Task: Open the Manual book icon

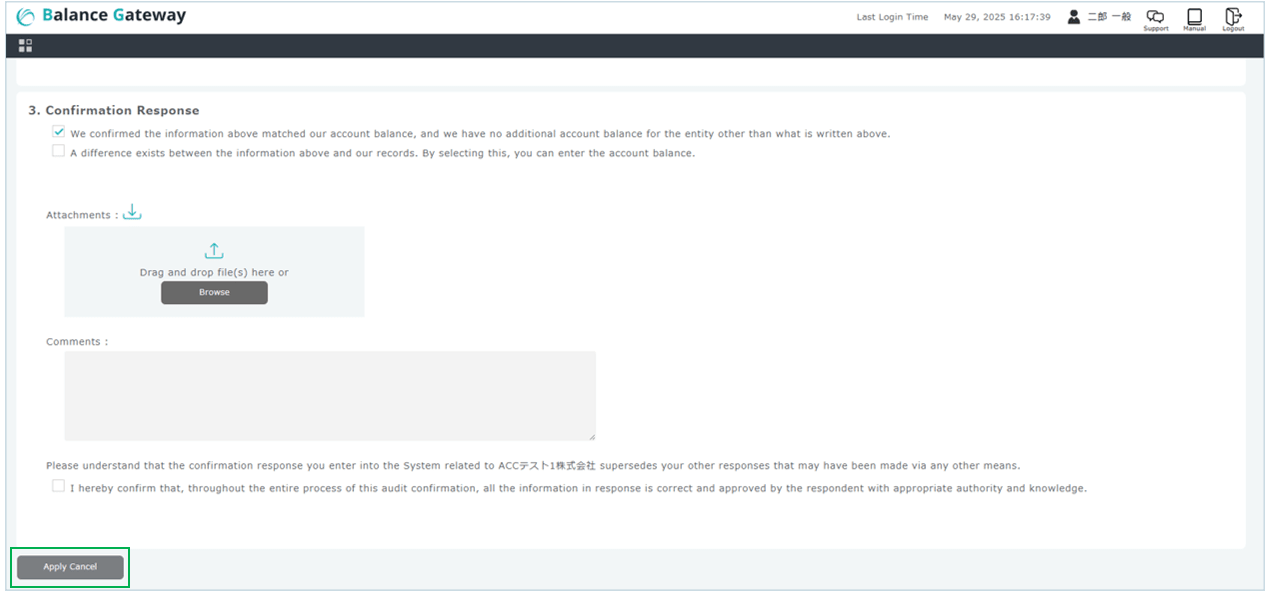Action: click(1194, 17)
